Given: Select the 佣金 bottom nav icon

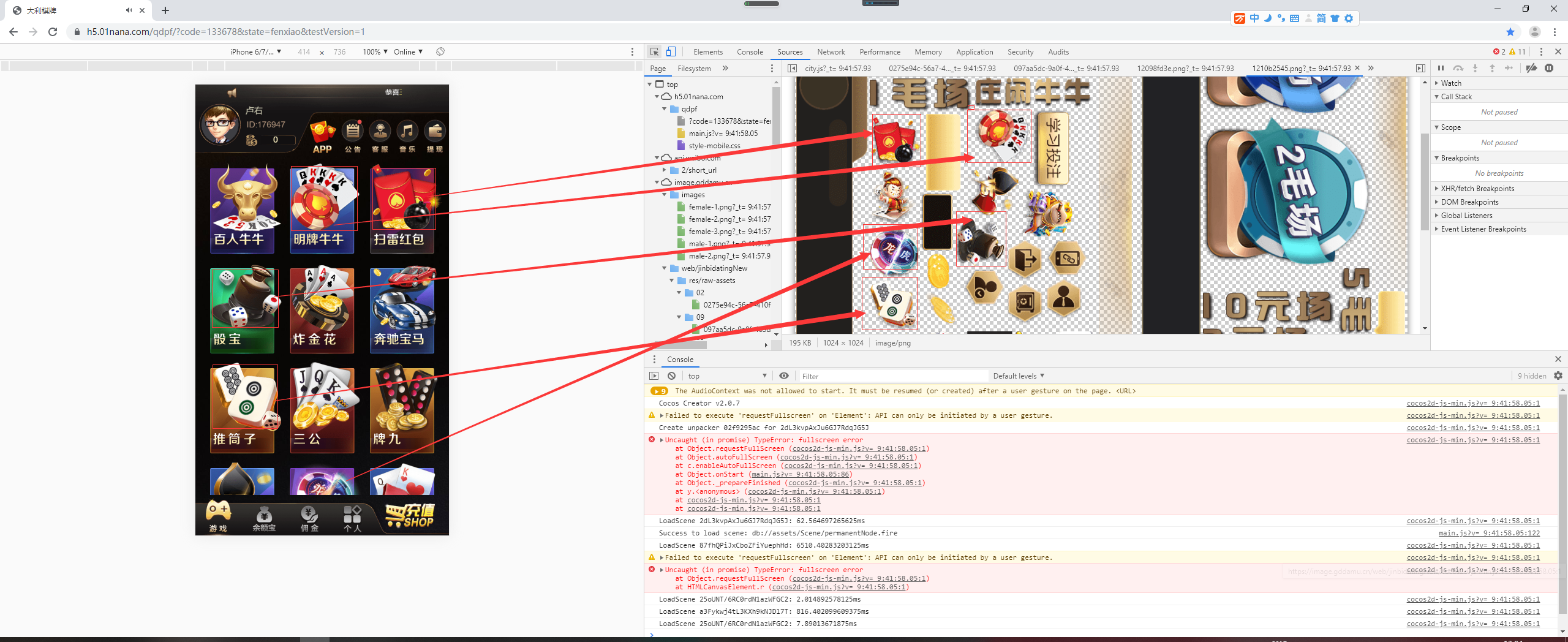Looking at the screenshot, I should coord(309,518).
